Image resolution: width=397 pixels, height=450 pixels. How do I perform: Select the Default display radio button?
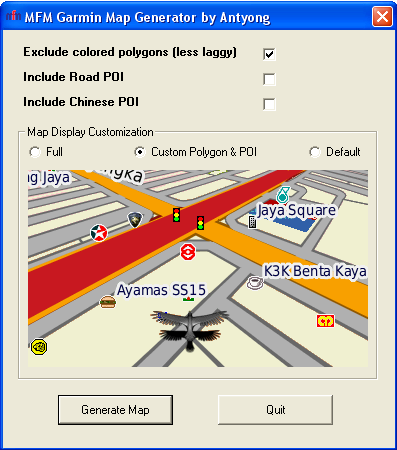tap(315, 152)
